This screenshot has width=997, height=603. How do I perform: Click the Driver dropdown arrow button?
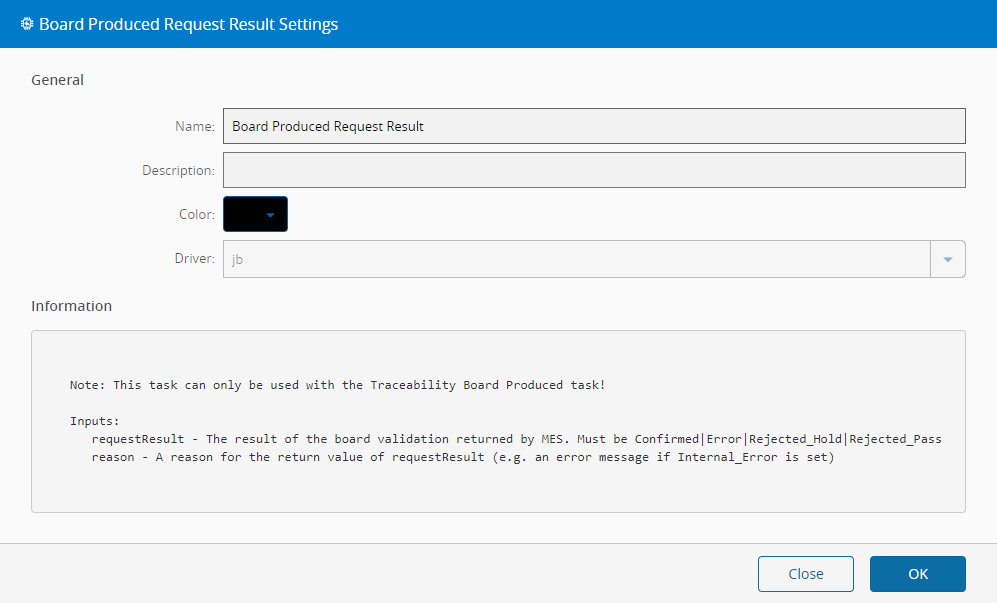click(948, 259)
